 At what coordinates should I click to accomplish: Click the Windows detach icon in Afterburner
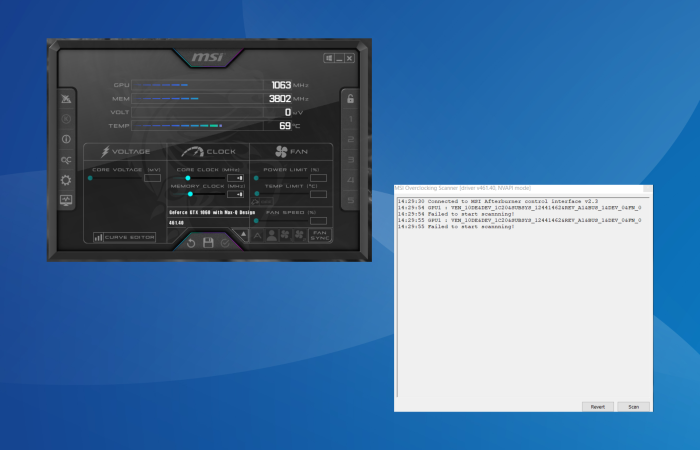[329, 58]
